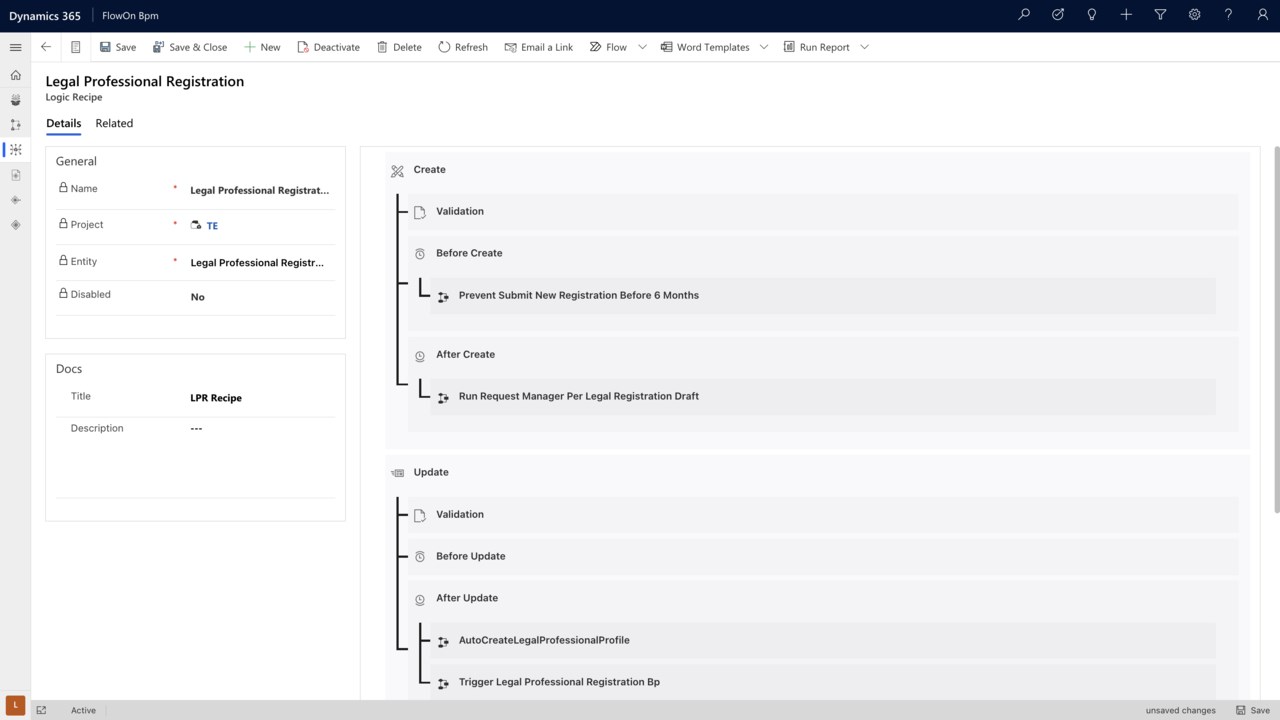
Task: Switch to the Related tab
Action: pos(114,123)
